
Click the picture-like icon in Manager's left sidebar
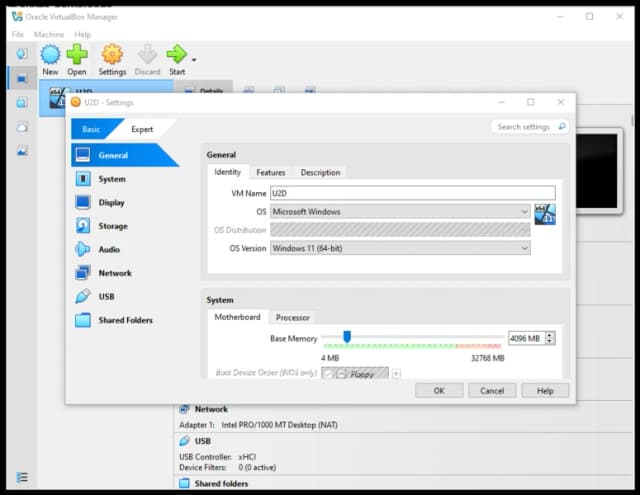(22, 151)
